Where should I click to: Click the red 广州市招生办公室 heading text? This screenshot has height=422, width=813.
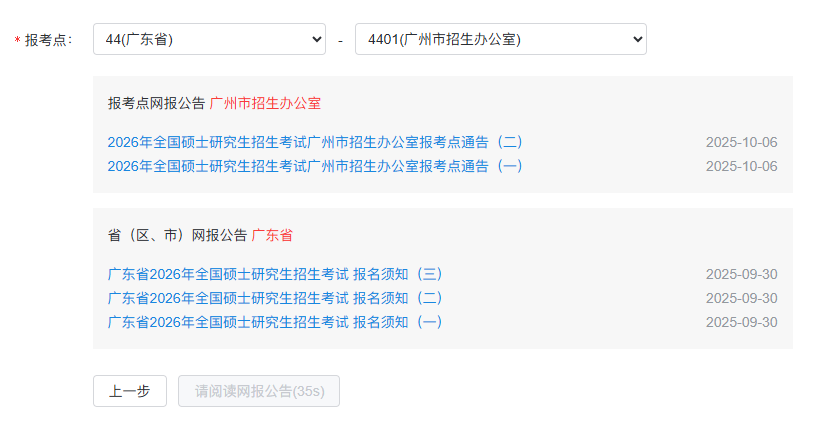(265, 103)
